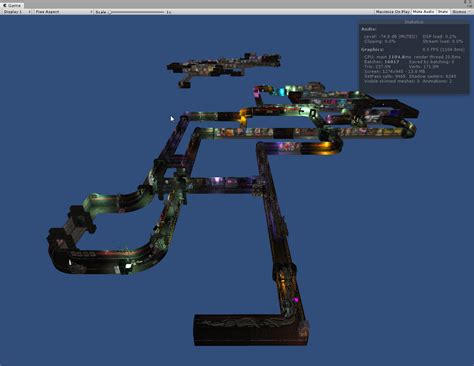
Task: Open the Gizmos dropdown arrow
Action: click(x=469, y=12)
